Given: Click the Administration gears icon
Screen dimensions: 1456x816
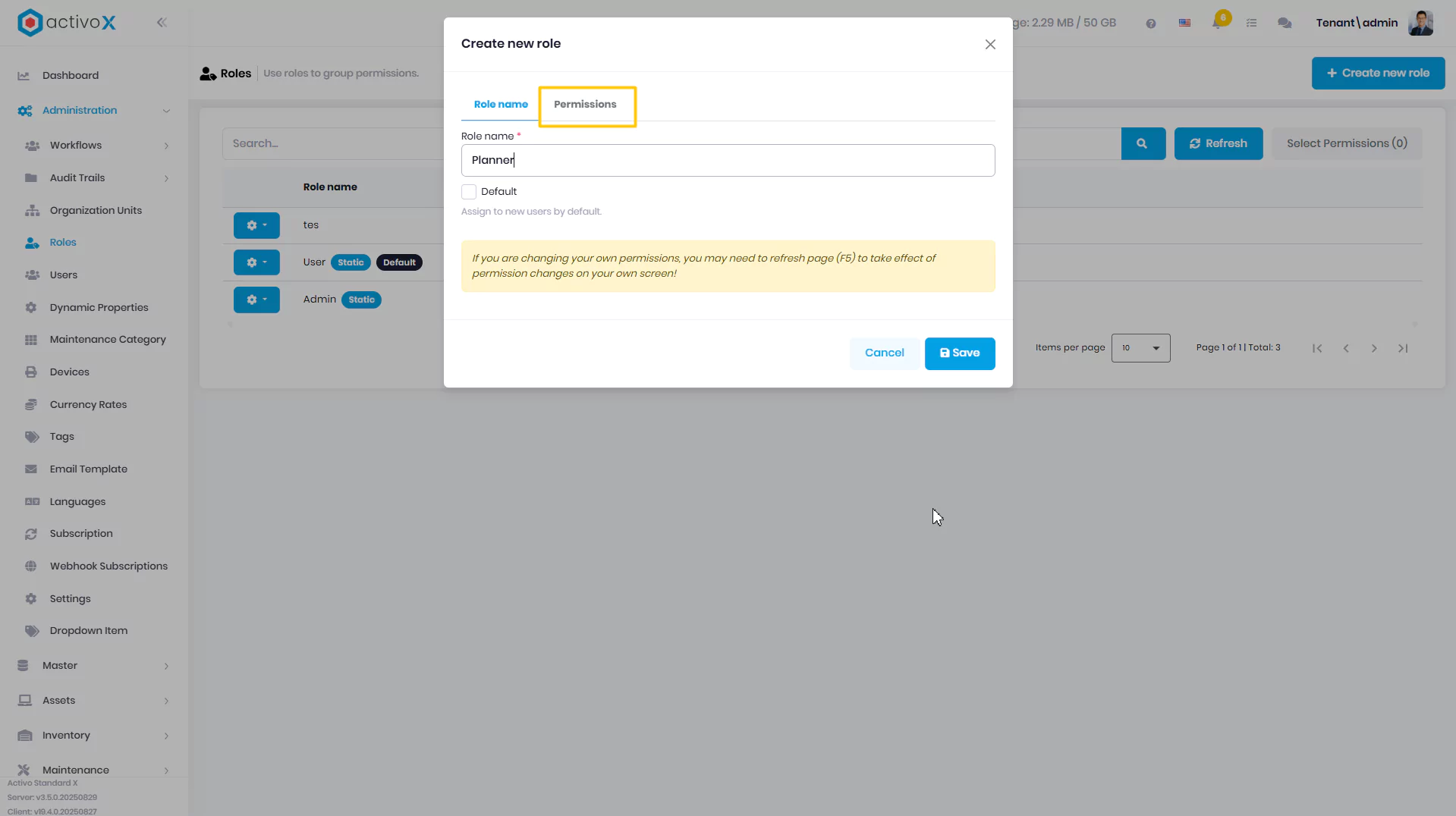Looking at the screenshot, I should [x=25, y=111].
